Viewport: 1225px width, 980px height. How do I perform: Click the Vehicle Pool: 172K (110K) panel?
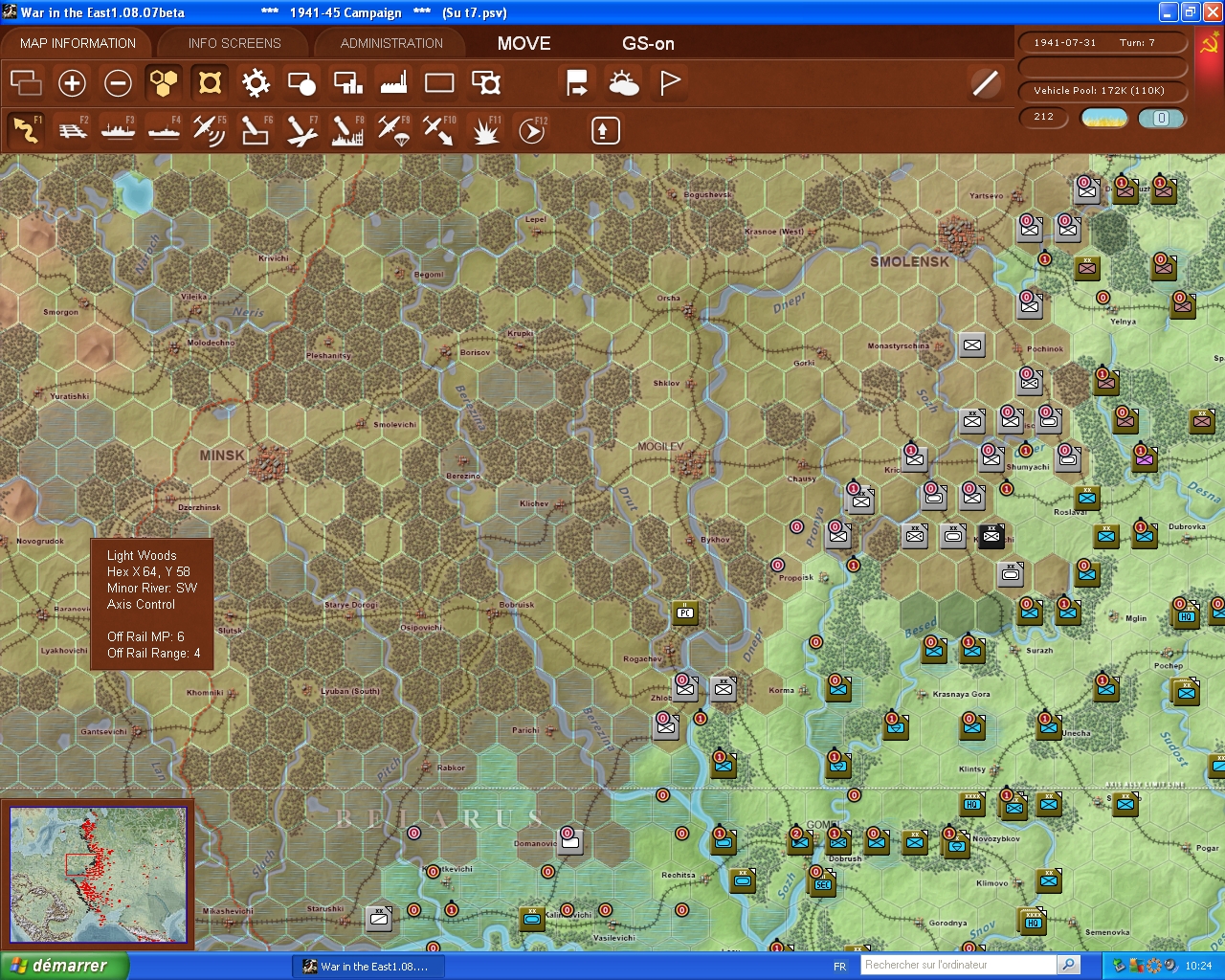pos(1103,91)
